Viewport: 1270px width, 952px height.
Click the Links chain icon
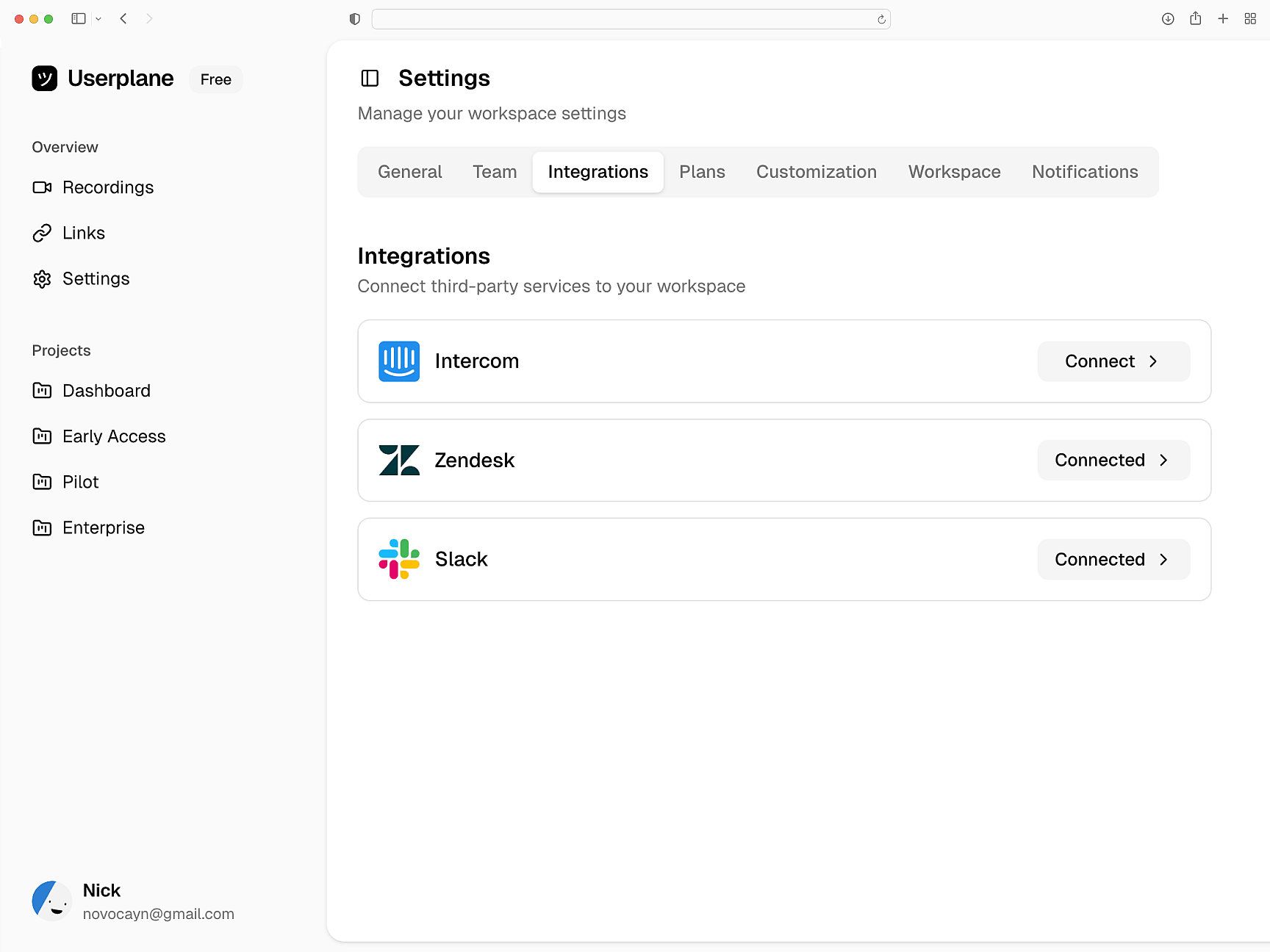point(43,233)
